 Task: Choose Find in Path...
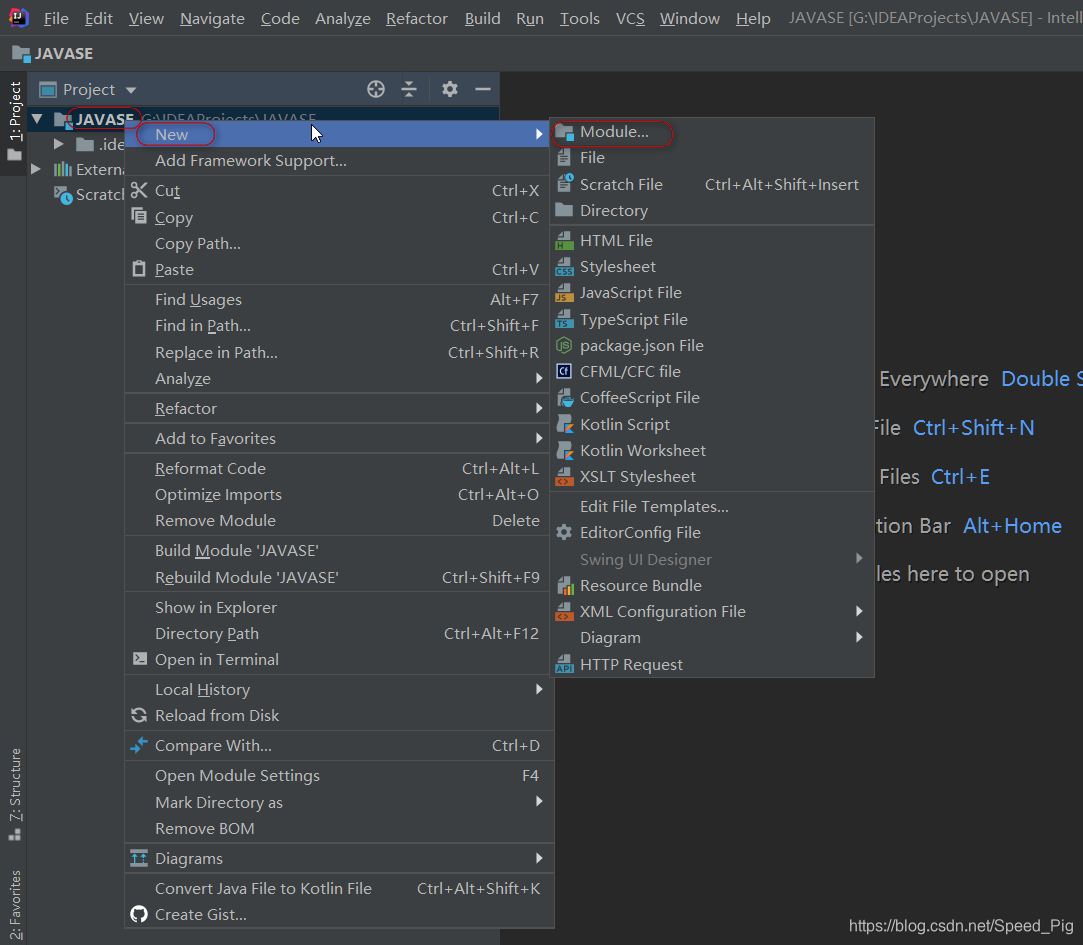[339, 325]
